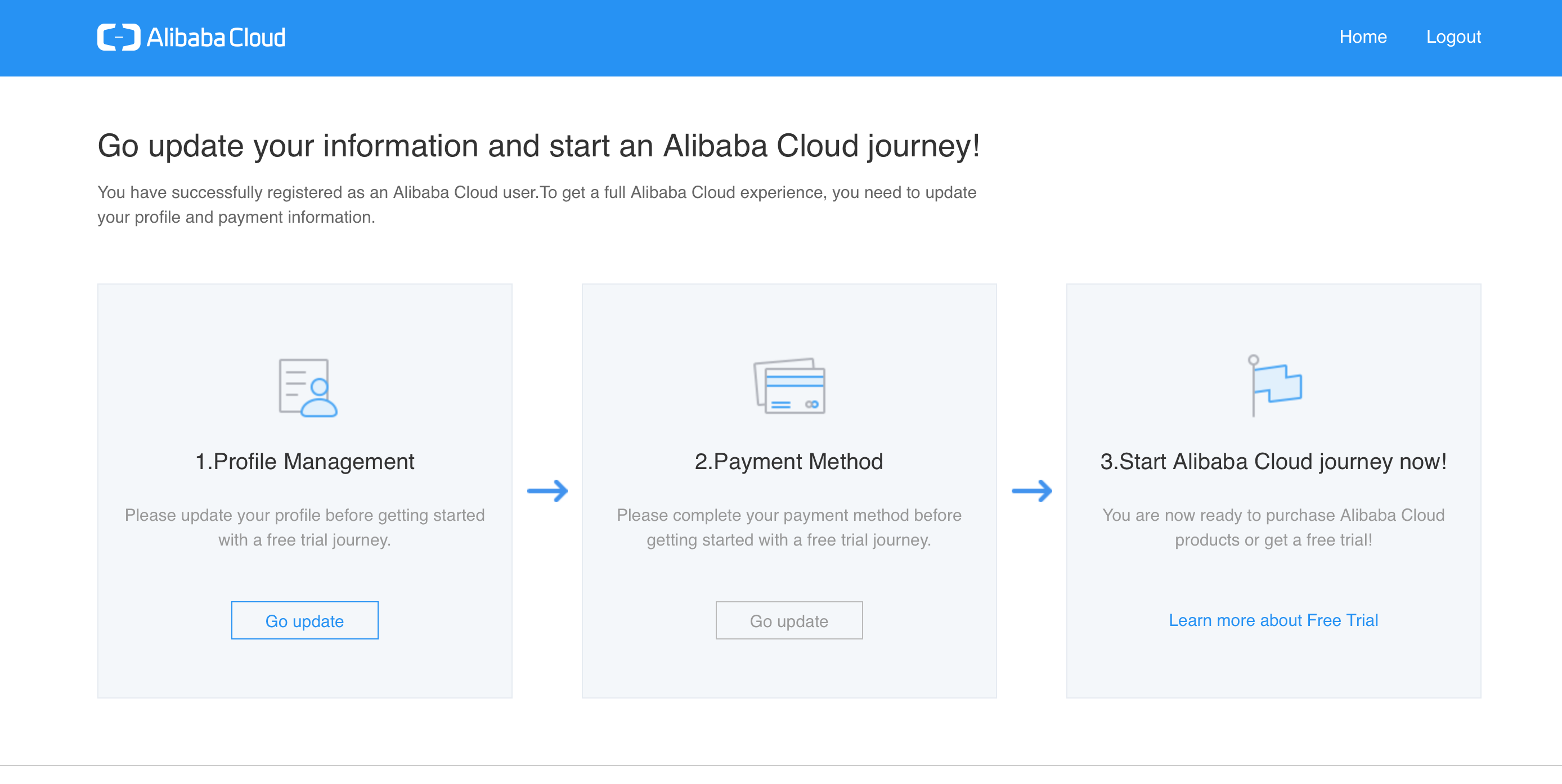Screen dimensions: 1562x784
Task: Click the profile management person icon
Action: (307, 388)
